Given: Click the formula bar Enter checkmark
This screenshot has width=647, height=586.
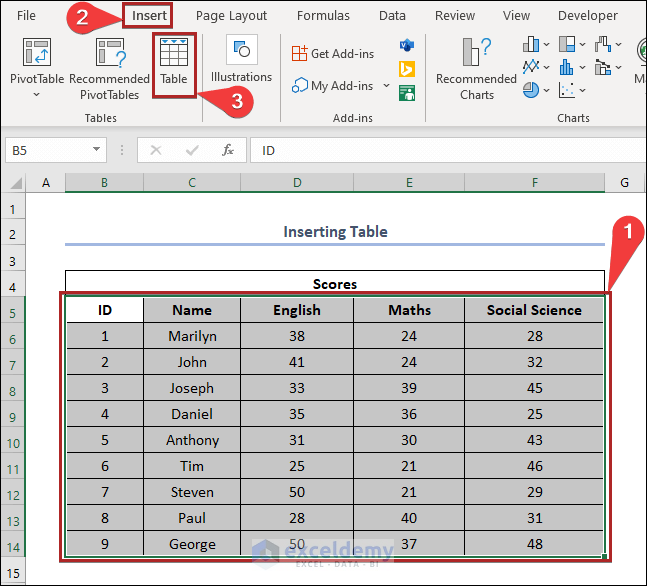Looking at the screenshot, I should (x=192, y=150).
